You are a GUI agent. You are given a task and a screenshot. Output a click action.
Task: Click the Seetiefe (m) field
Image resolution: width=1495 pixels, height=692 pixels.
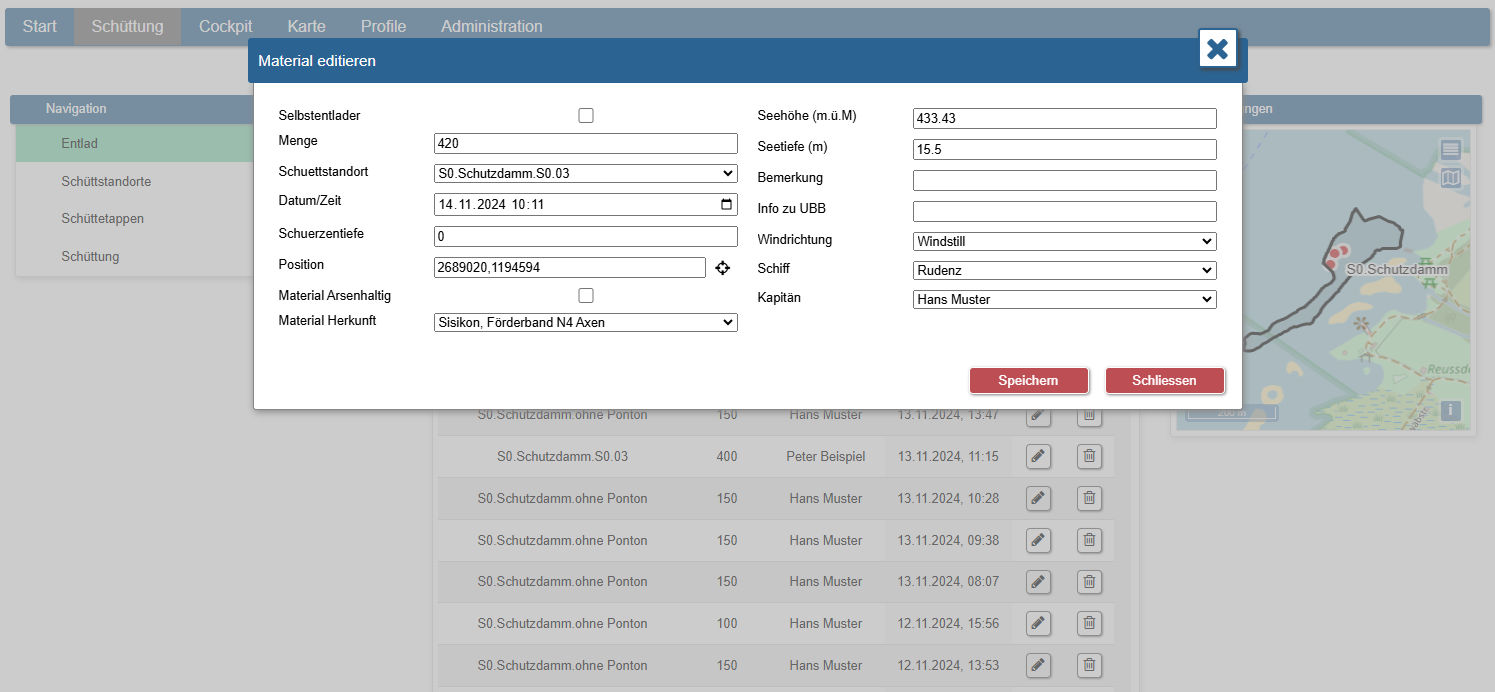coord(1065,149)
